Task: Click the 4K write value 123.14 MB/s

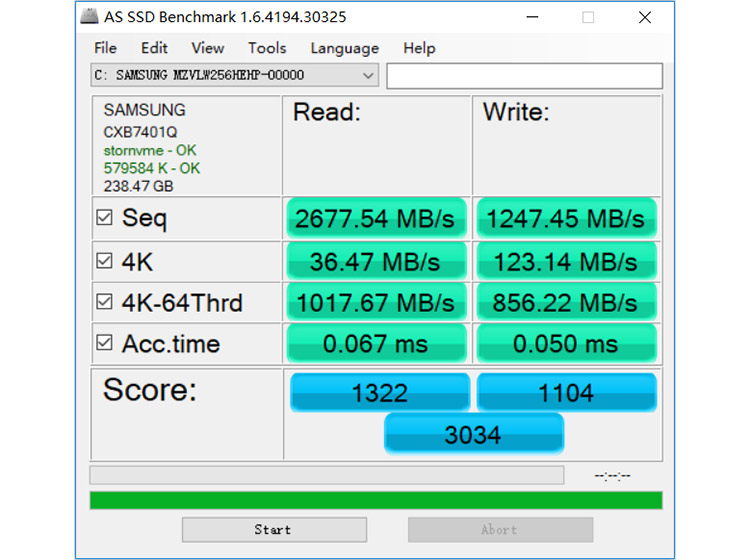Action: click(x=566, y=262)
